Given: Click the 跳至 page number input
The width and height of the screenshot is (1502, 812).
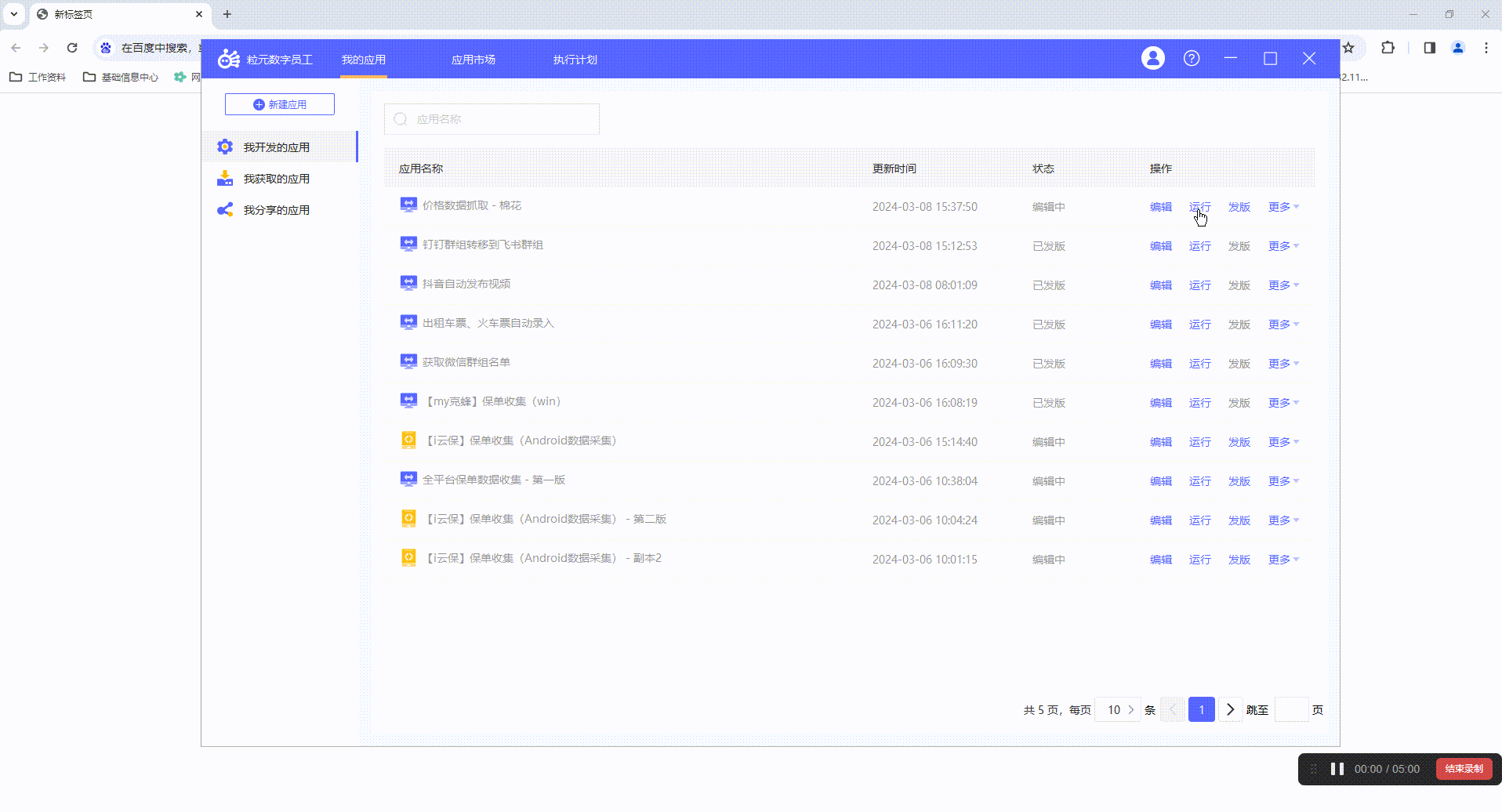Looking at the screenshot, I should [x=1292, y=710].
